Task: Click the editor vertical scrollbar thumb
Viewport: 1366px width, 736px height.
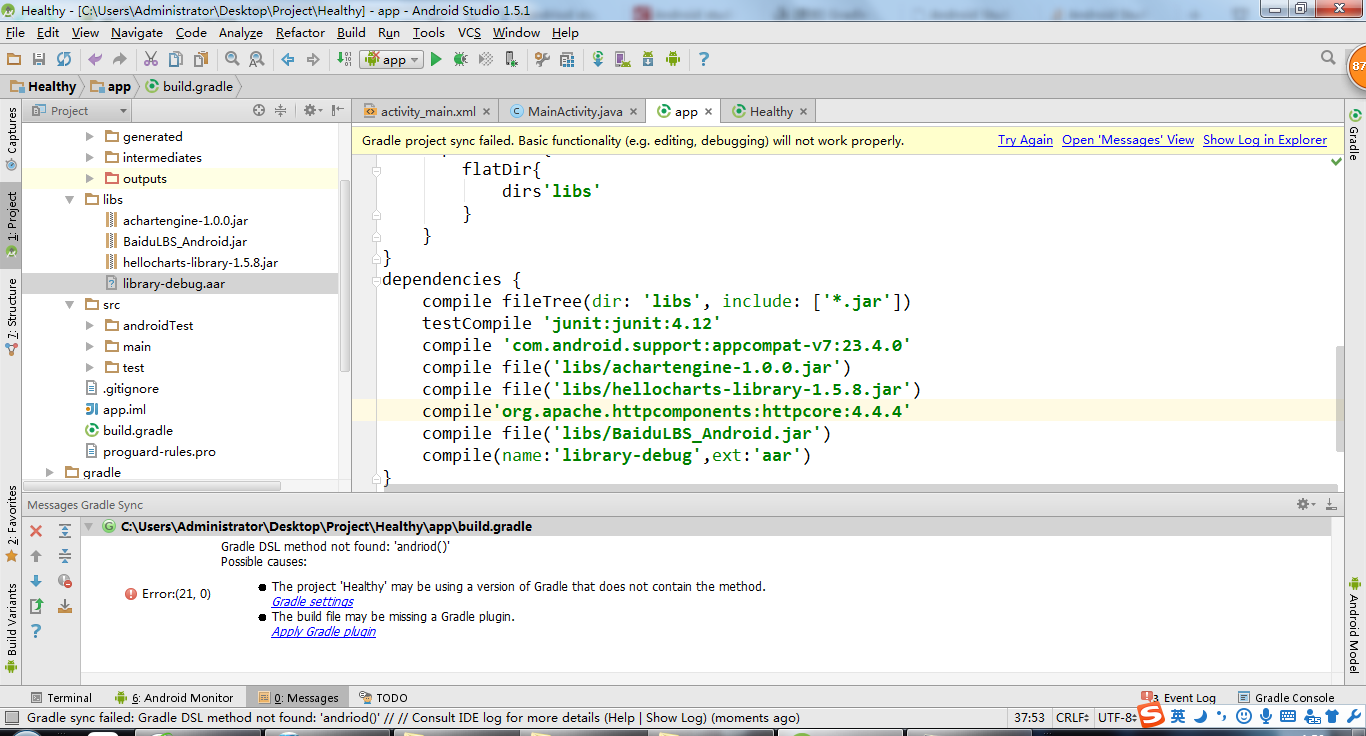Action: point(1340,399)
